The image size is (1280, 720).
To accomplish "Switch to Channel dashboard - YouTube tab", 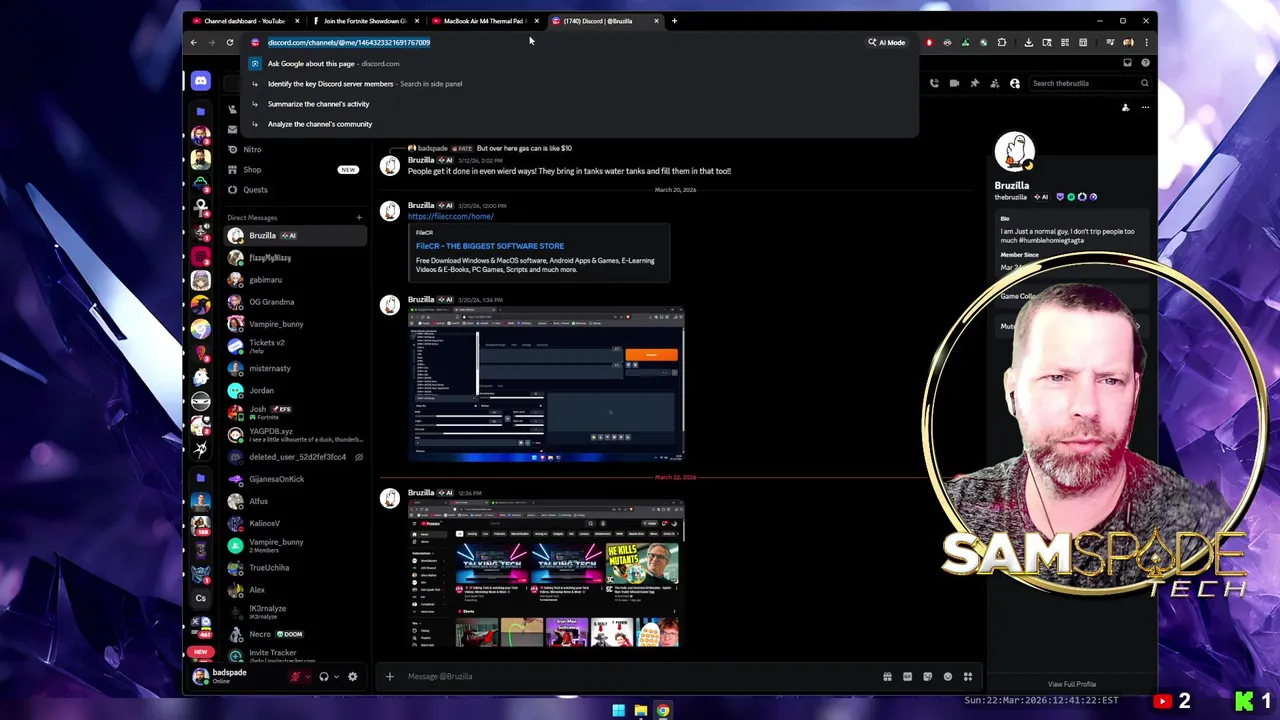I will 245,21.
